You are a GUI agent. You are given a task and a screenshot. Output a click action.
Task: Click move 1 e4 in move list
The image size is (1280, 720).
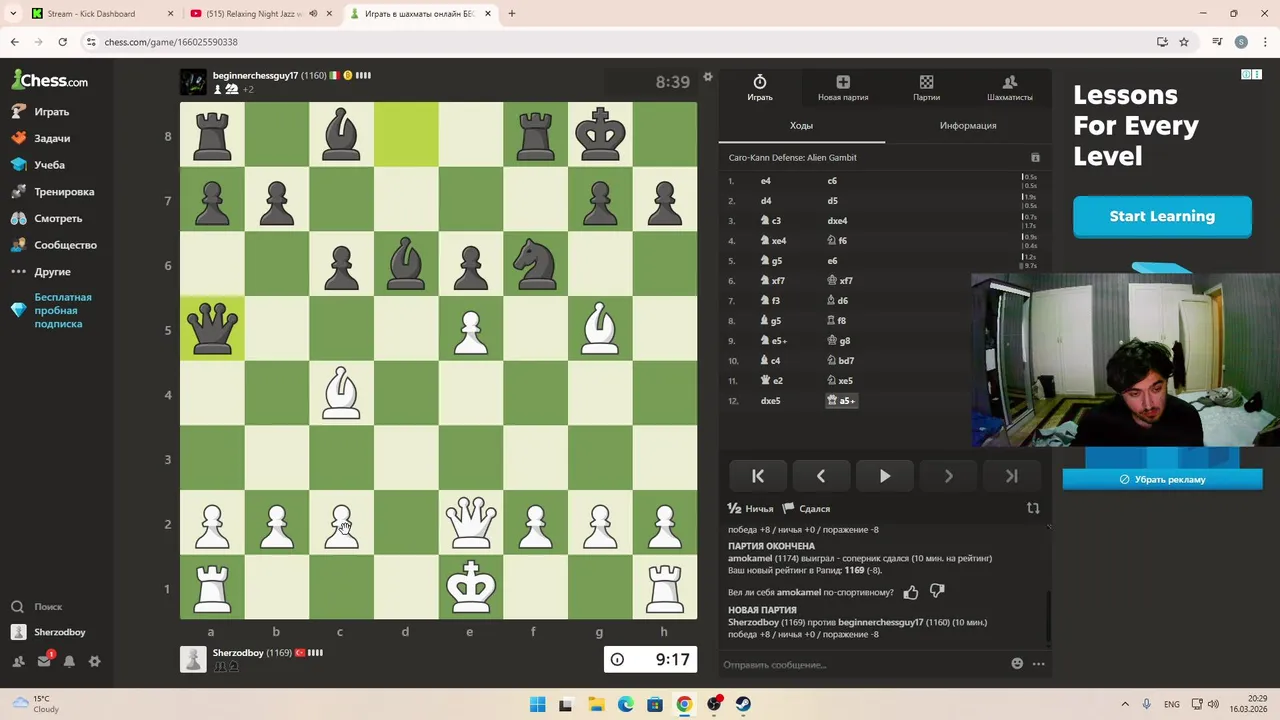pyautogui.click(x=766, y=181)
